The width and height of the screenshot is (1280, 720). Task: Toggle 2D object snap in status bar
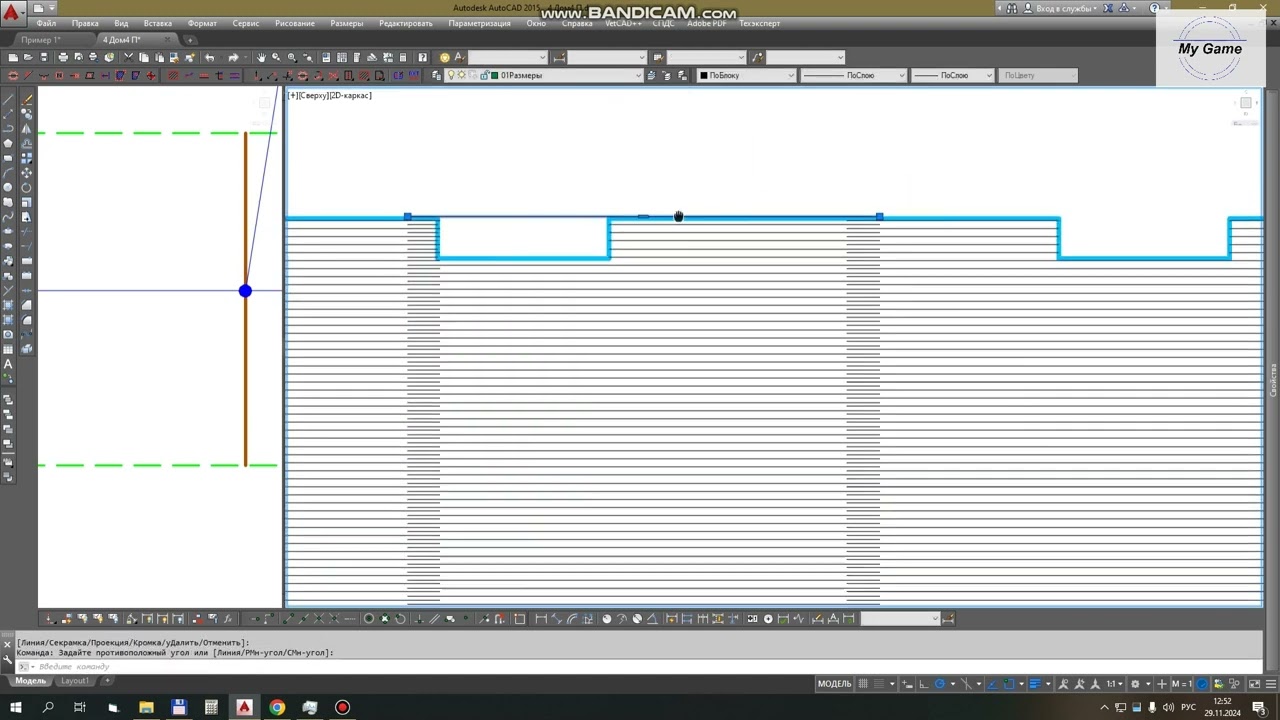point(1008,684)
